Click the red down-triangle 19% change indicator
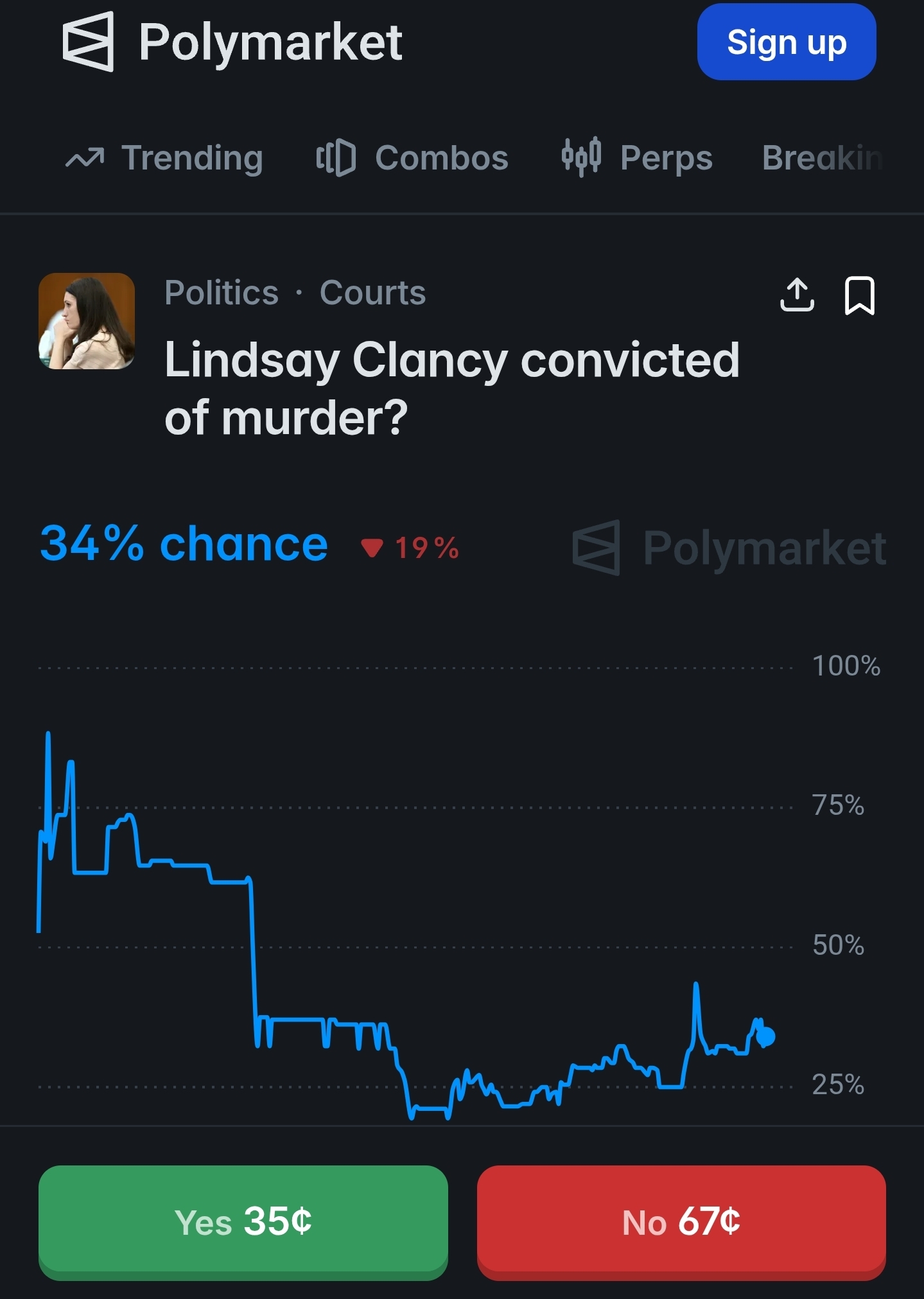This screenshot has width=924, height=1299. (x=410, y=548)
